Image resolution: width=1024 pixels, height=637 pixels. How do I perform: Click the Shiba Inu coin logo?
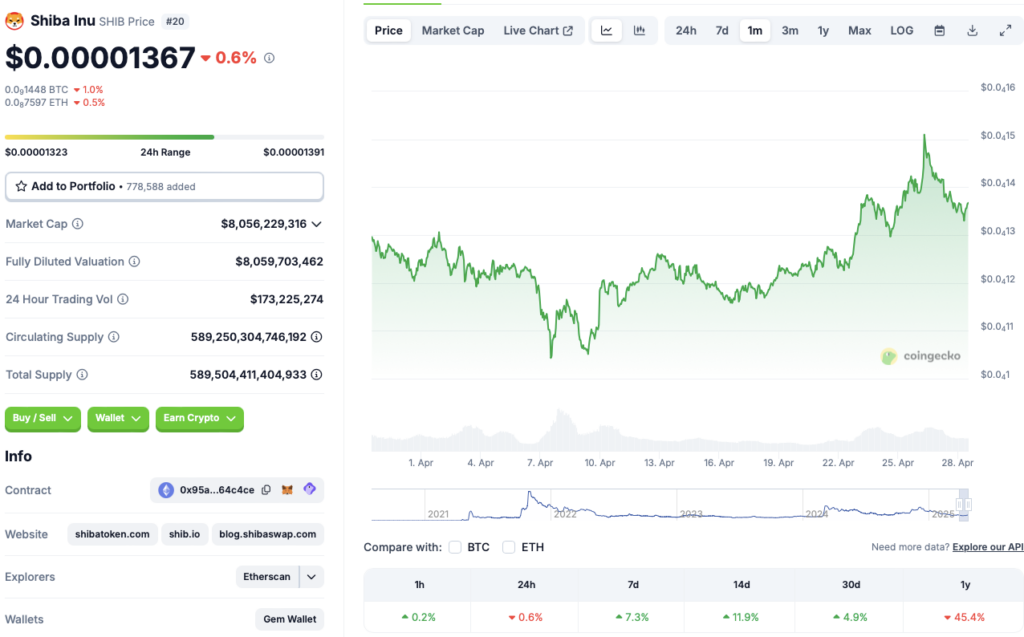tap(14, 21)
